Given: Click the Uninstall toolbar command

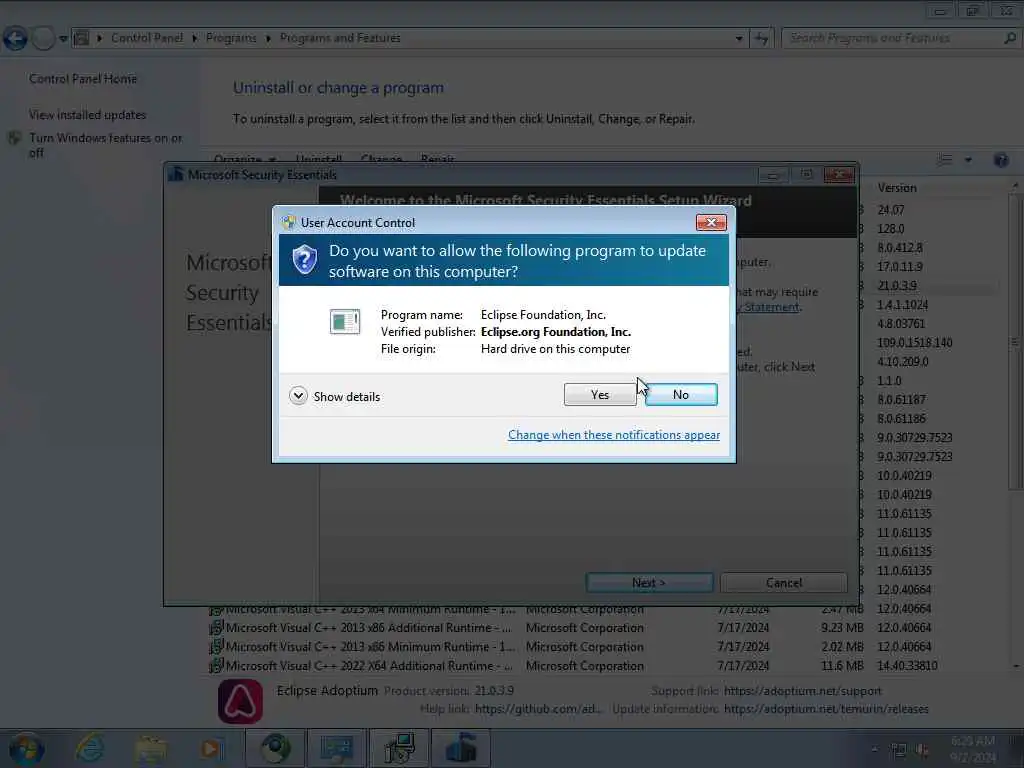Looking at the screenshot, I should tap(319, 159).
